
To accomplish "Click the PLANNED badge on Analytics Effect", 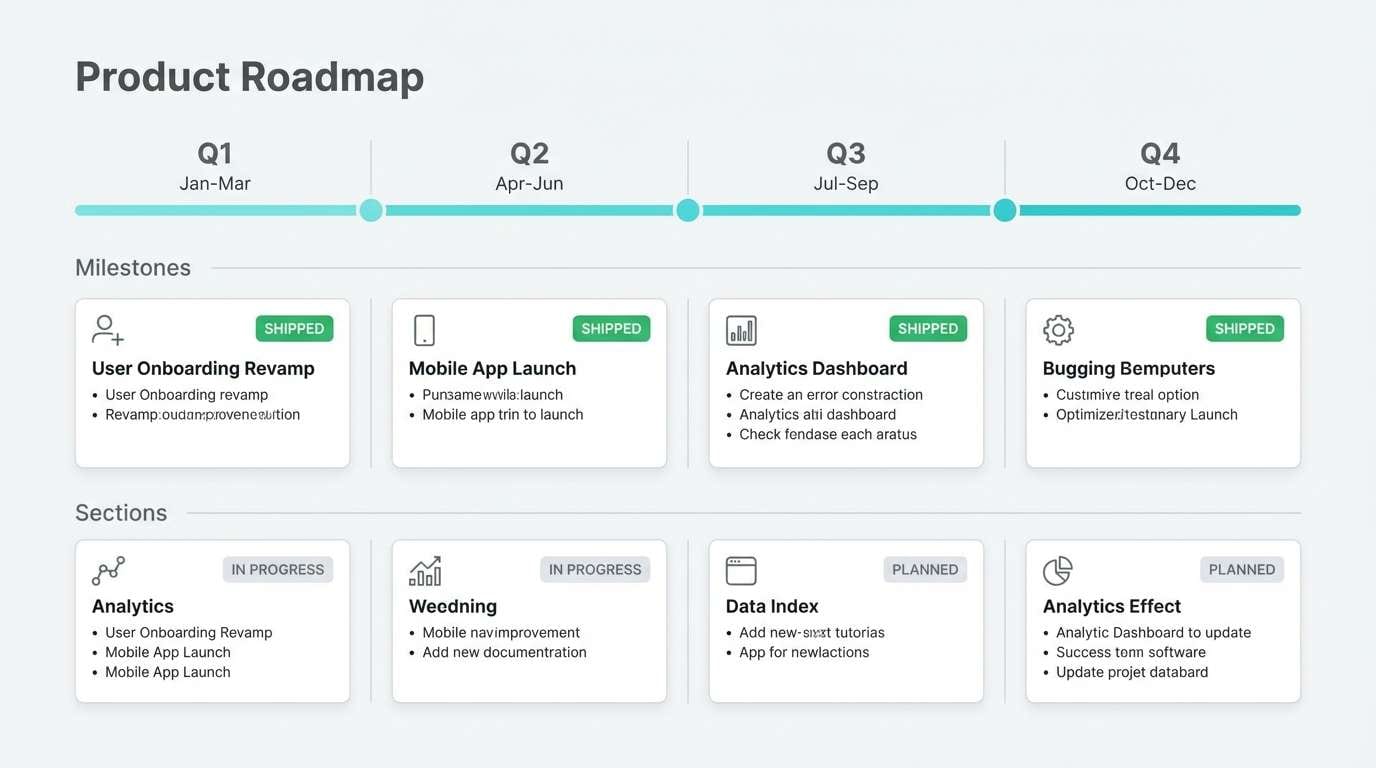I will tap(1242, 569).
